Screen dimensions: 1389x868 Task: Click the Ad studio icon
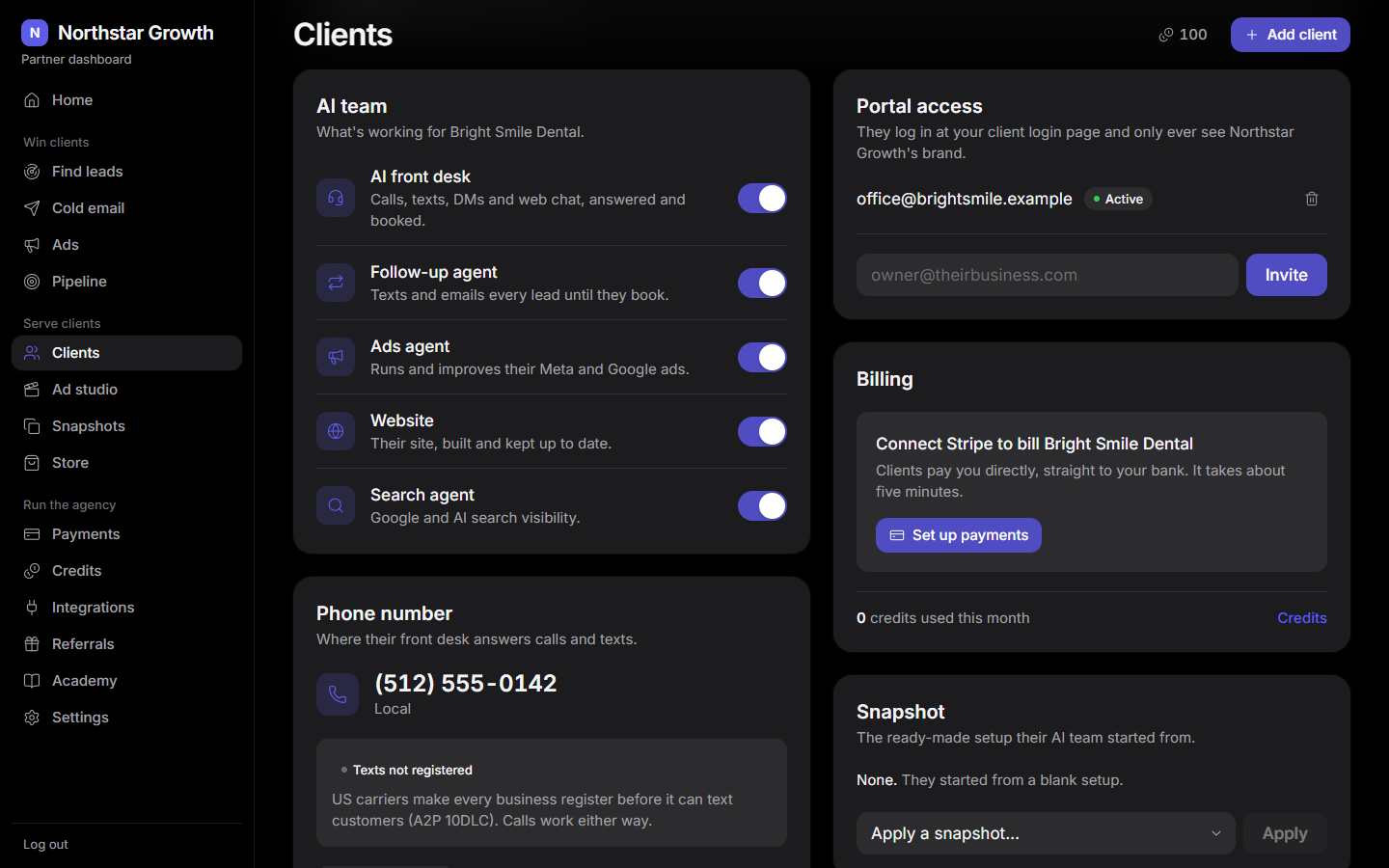[32, 390]
